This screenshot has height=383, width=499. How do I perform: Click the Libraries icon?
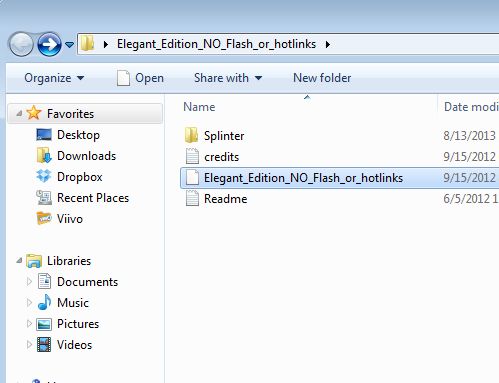pos(34,261)
